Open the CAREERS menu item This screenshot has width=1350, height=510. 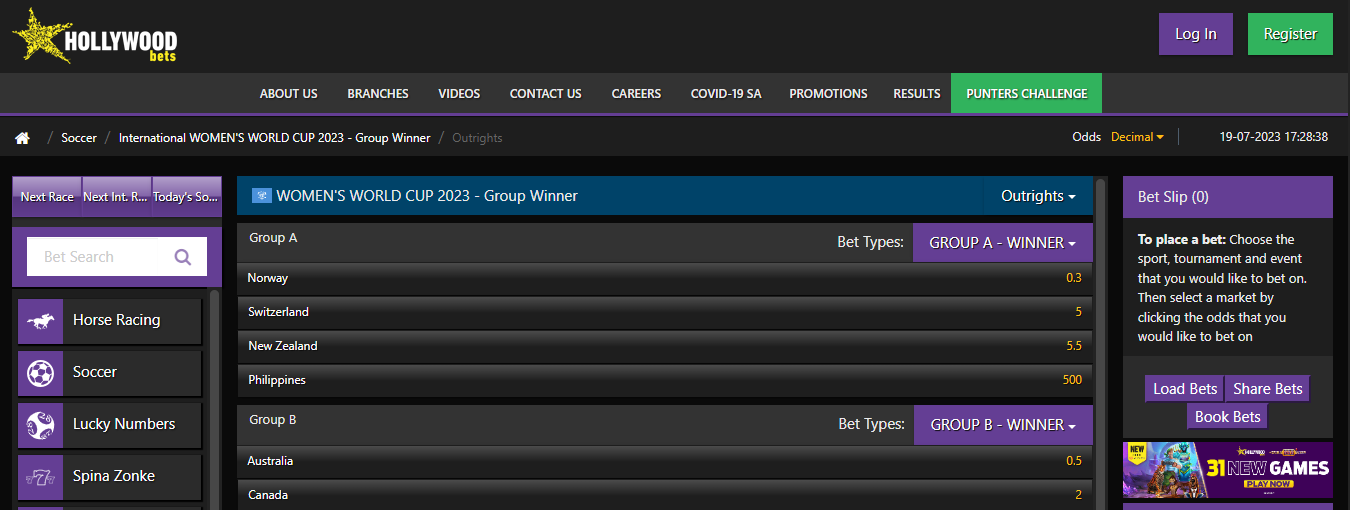pyautogui.click(x=636, y=94)
